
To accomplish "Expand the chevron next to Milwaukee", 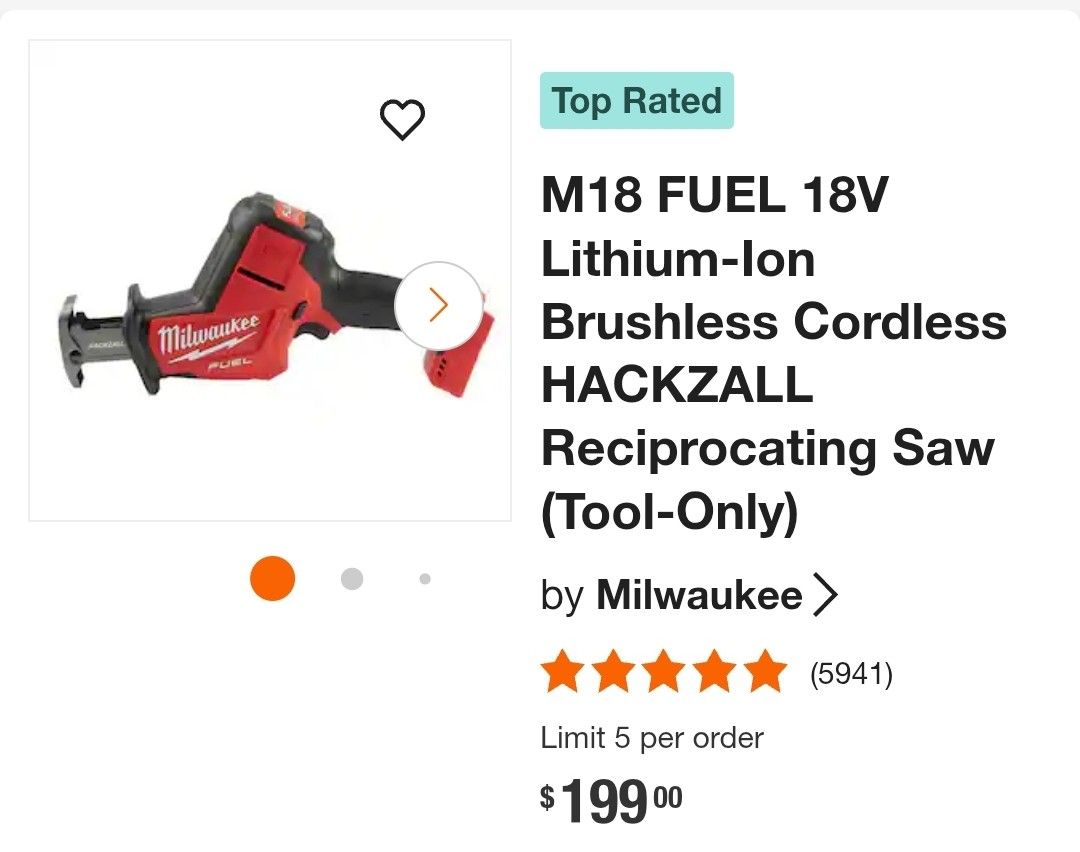I will pos(825,596).
